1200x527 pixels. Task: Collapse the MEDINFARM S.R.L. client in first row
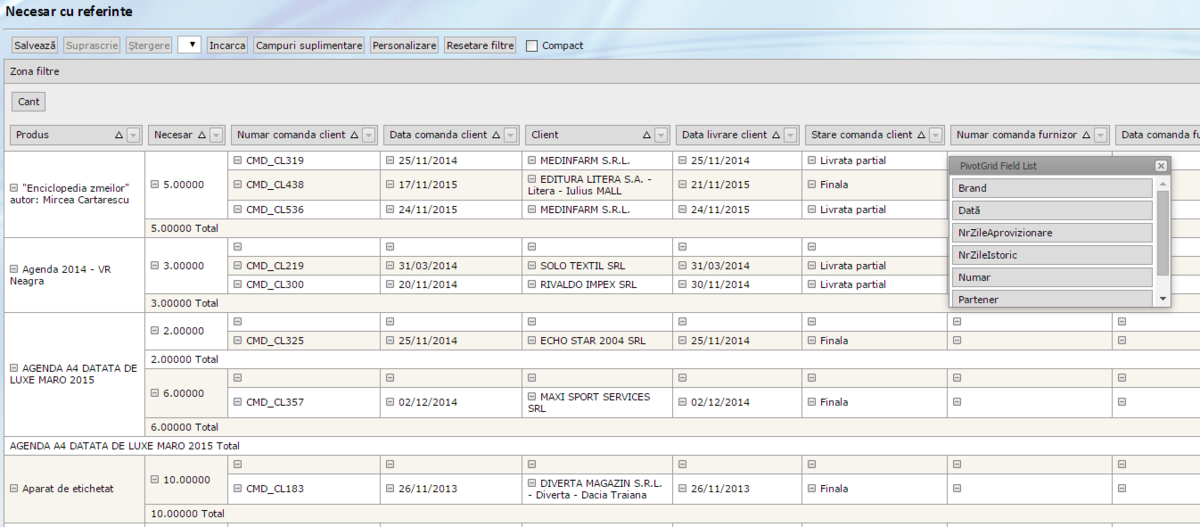pyautogui.click(x=531, y=160)
